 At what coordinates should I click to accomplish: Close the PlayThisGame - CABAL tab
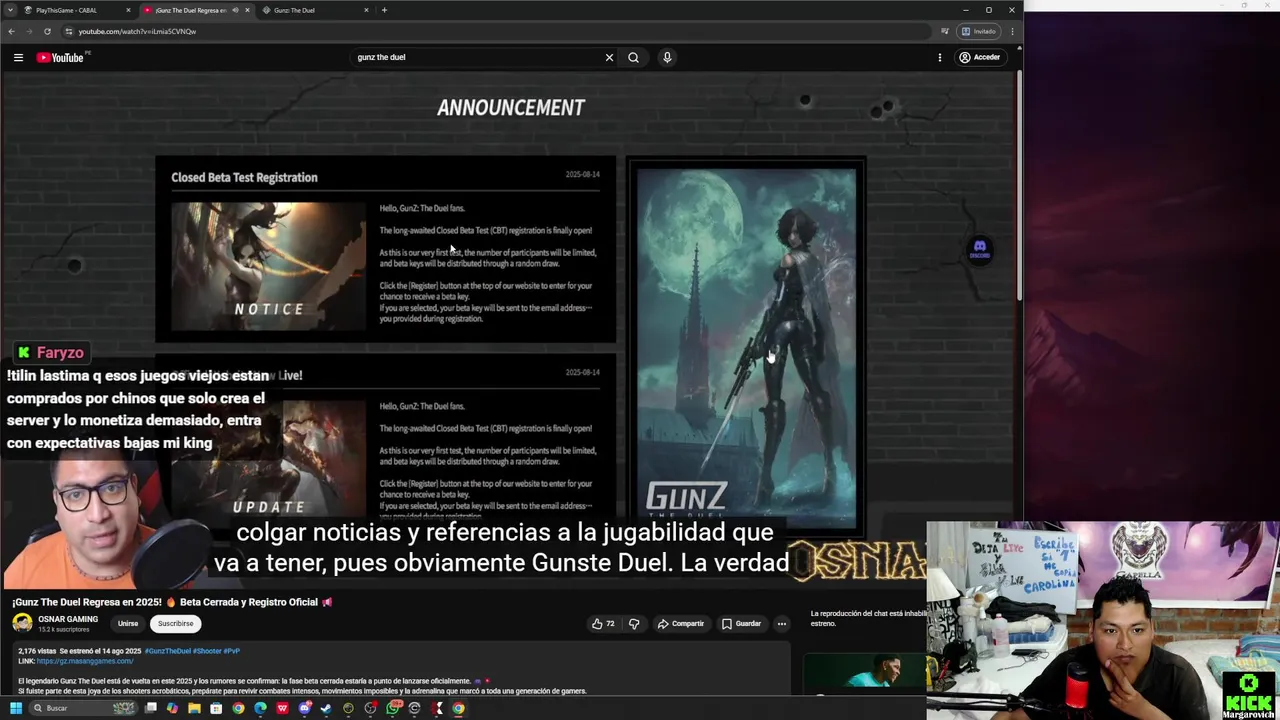(128, 10)
